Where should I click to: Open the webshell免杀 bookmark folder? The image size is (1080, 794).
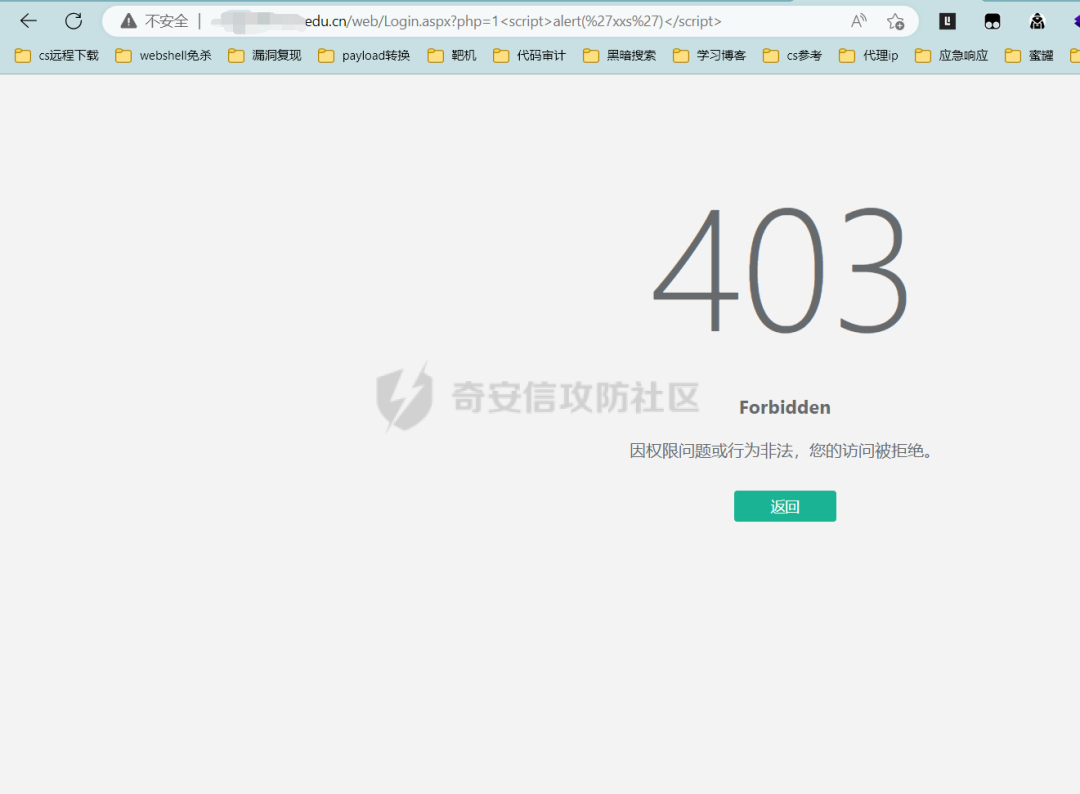click(163, 56)
